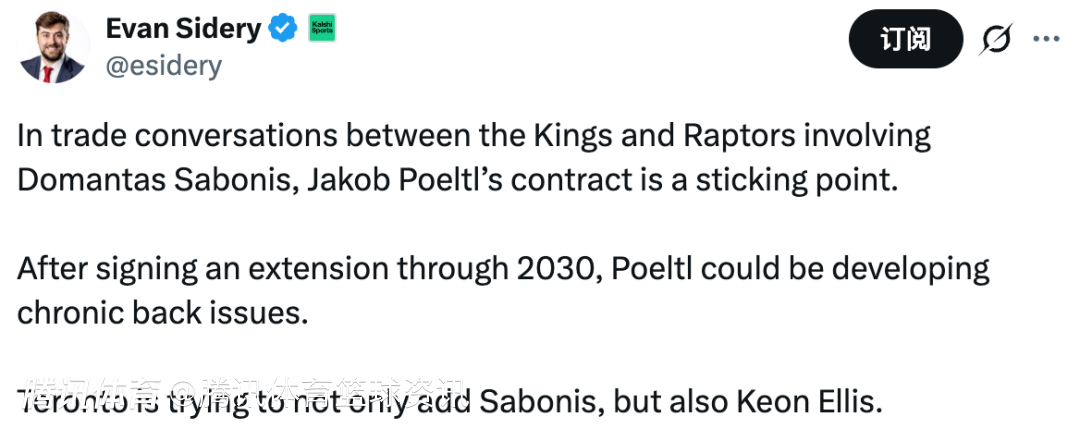Viewport: 1080px width, 429px height.
Task: Open Grok actions icon beside subscribe button
Action: pyautogui.click(x=995, y=39)
